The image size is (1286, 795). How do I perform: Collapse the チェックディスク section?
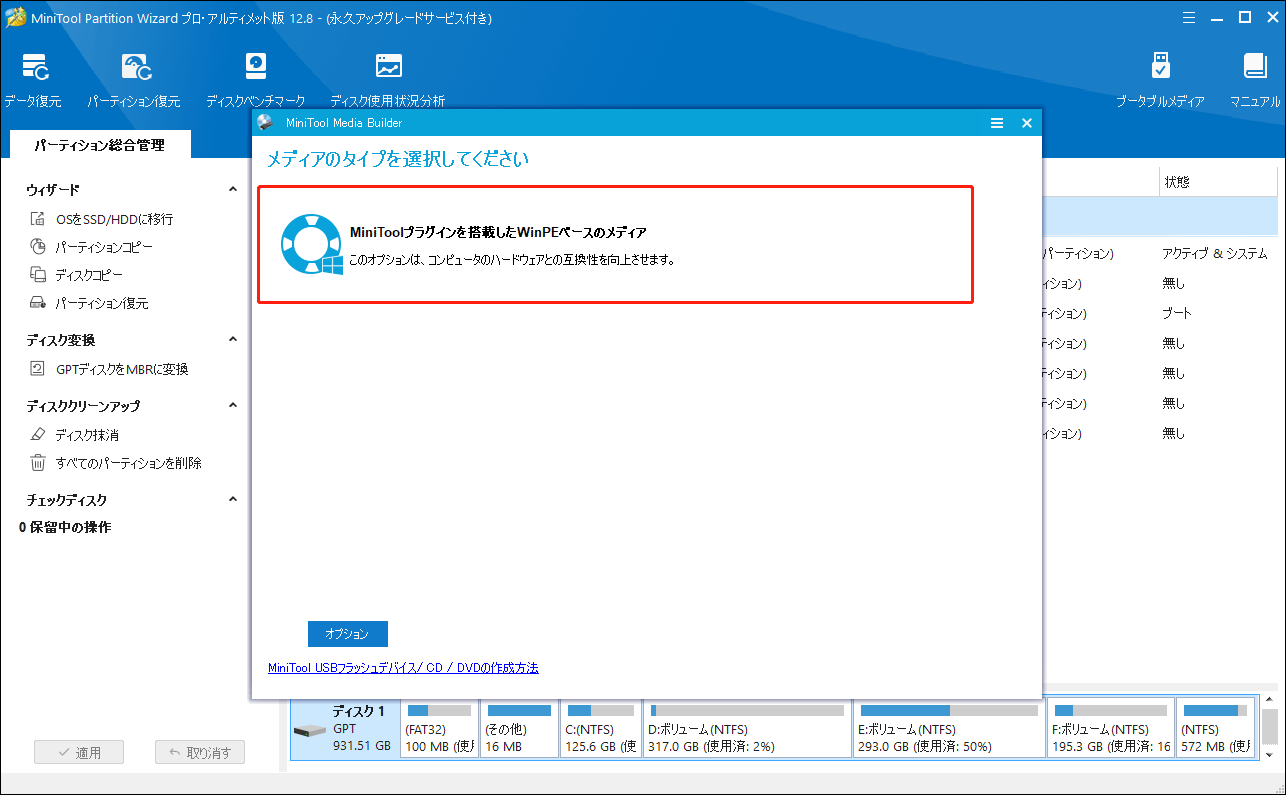(x=233, y=499)
